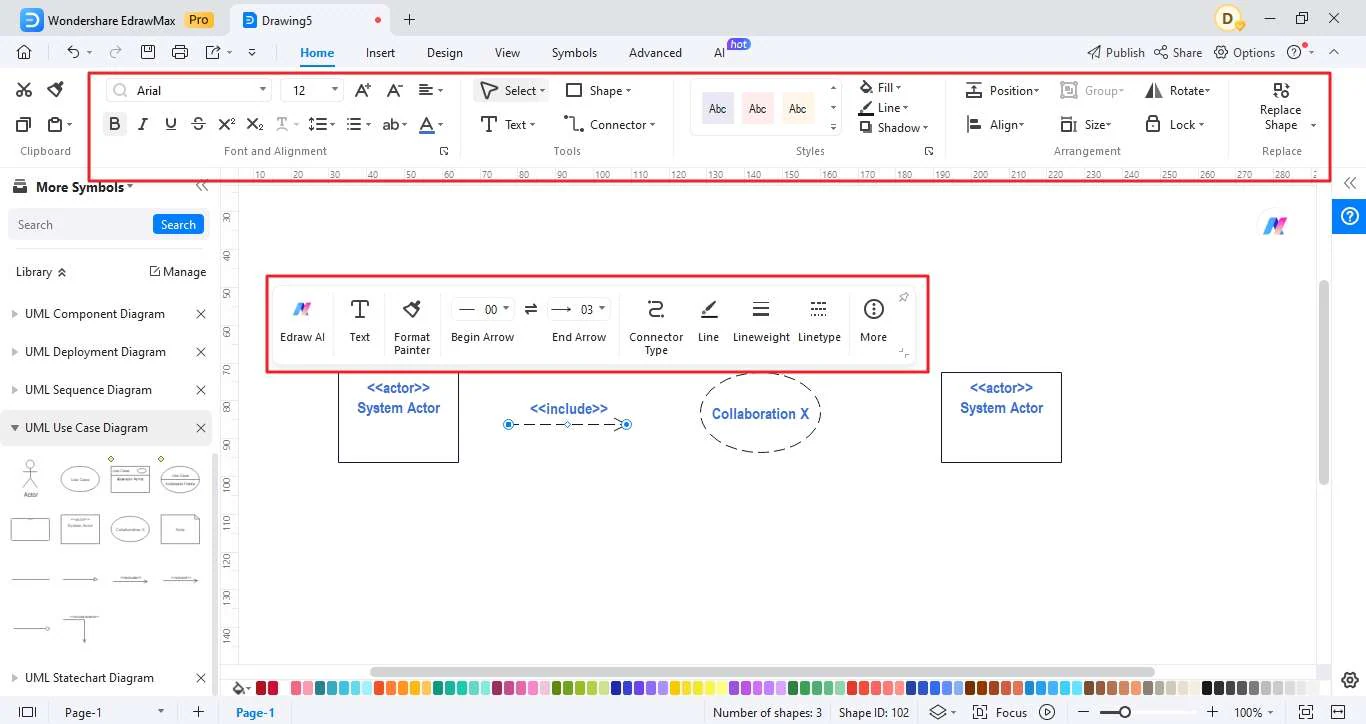The height and width of the screenshot is (724, 1366).
Task: Toggle Italic formatting
Action: (143, 124)
